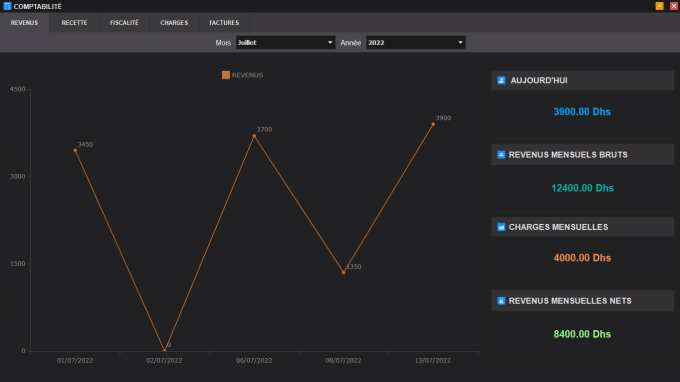This screenshot has height=382, width=680.
Task: Click the Comptabilité app icon in title bar
Action: 7,6
